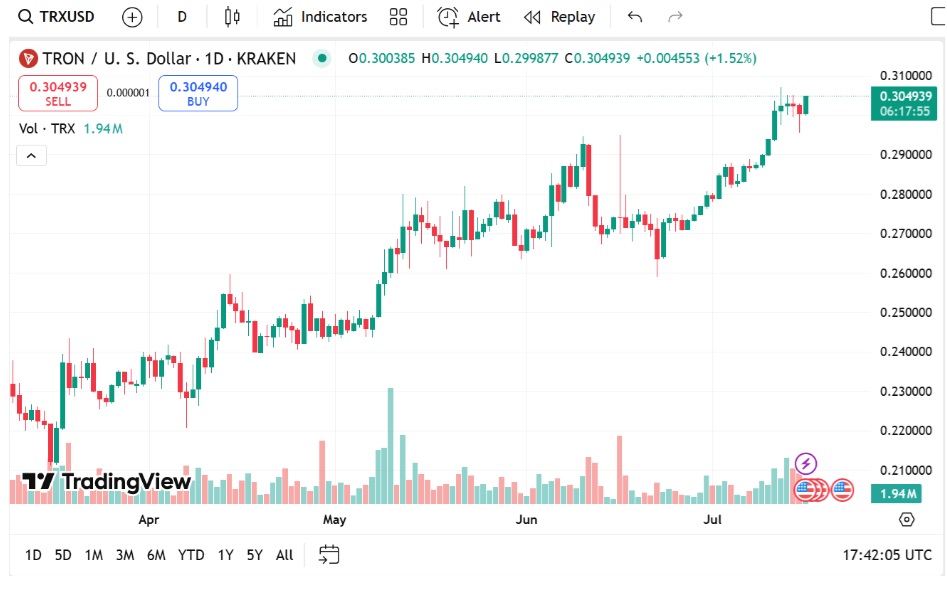Open the candlestick chart type selector
The image size is (947, 602).
pos(233,17)
